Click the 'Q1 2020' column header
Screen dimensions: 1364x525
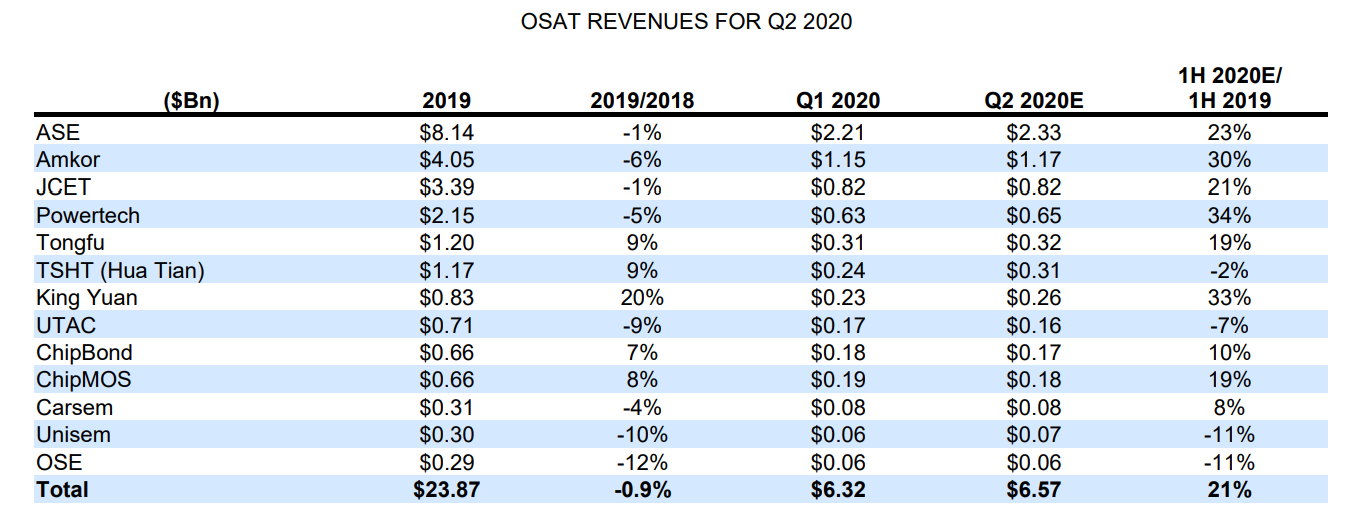[x=838, y=100]
